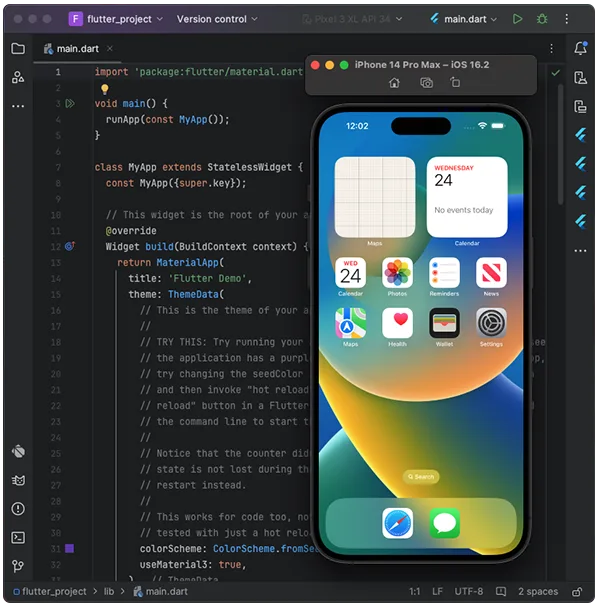Click @override annotation on line 11
This screenshot has height=607, width=600.
(x=131, y=231)
